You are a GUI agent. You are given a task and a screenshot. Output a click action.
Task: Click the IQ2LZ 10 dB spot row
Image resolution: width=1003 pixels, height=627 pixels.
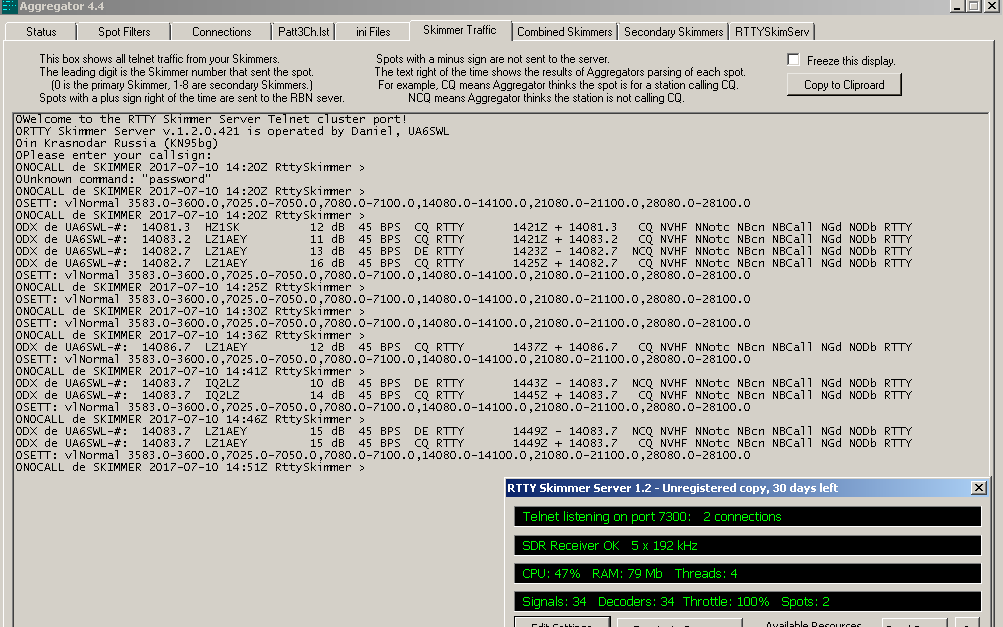(x=464, y=383)
